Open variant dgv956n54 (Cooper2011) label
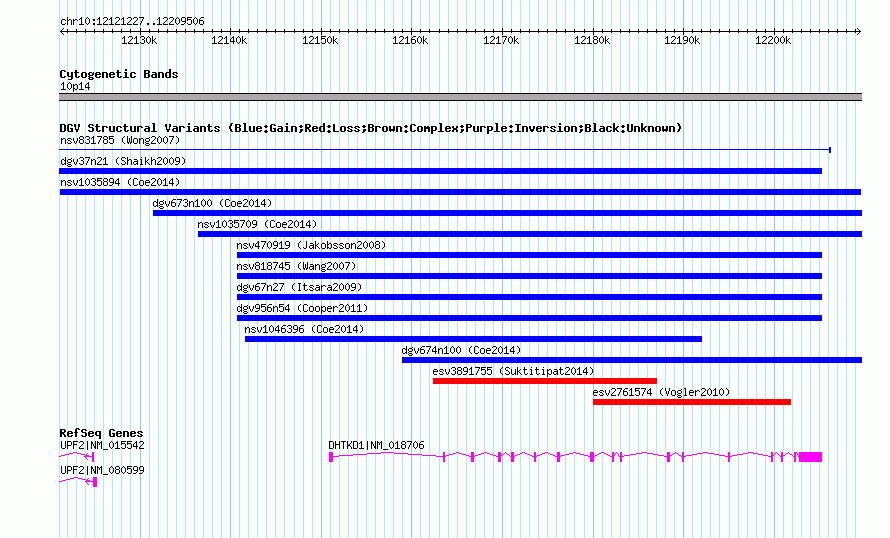 (302, 308)
